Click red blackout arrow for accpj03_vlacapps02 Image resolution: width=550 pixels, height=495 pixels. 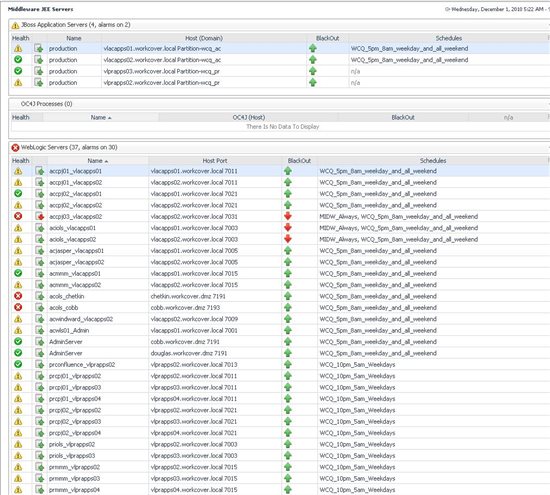[288, 216]
